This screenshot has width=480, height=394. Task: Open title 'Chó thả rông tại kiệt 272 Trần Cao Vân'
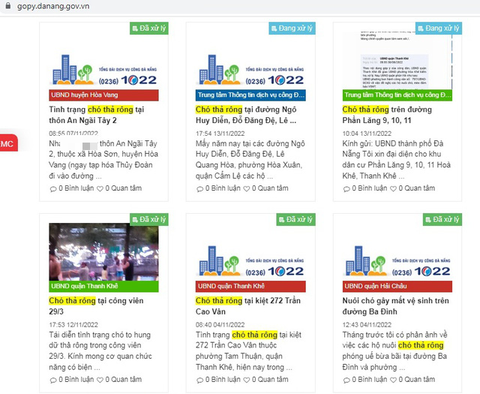[x=248, y=306]
